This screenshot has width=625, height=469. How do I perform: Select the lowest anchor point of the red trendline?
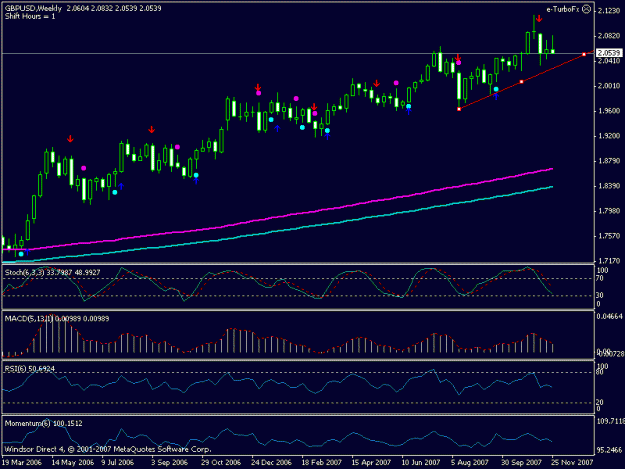pos(459,109)
